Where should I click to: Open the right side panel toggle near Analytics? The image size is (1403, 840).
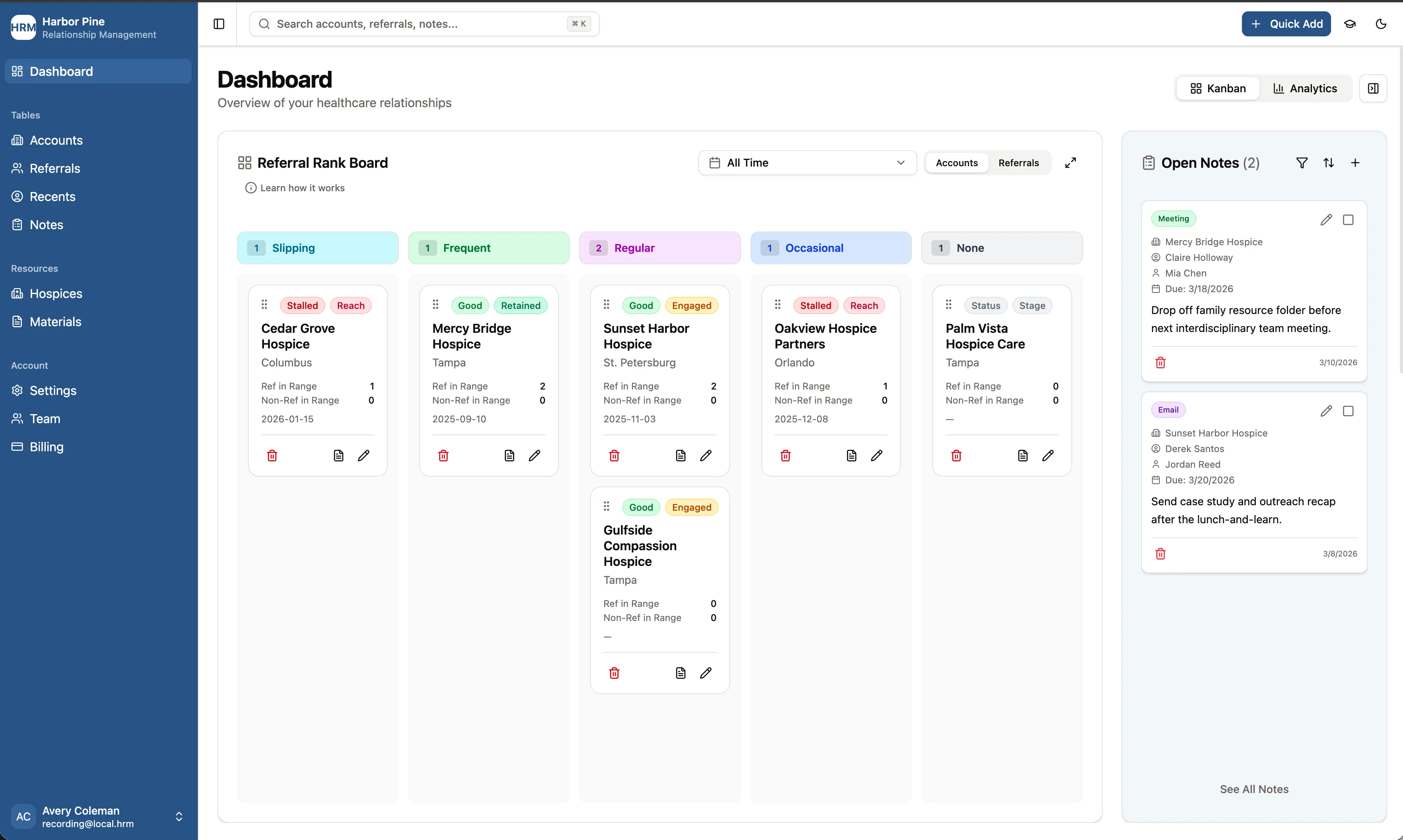click(x=1374, y=88)
